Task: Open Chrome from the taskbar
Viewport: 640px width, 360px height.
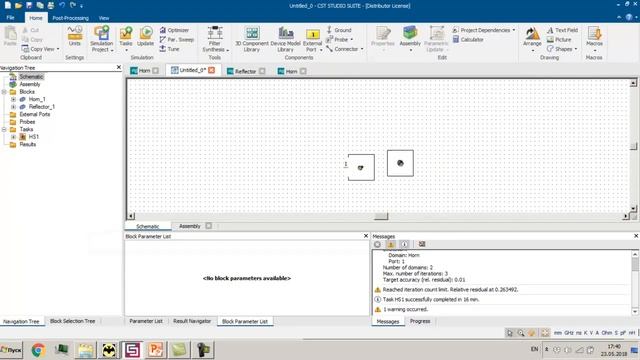Action: click(38, 350)
